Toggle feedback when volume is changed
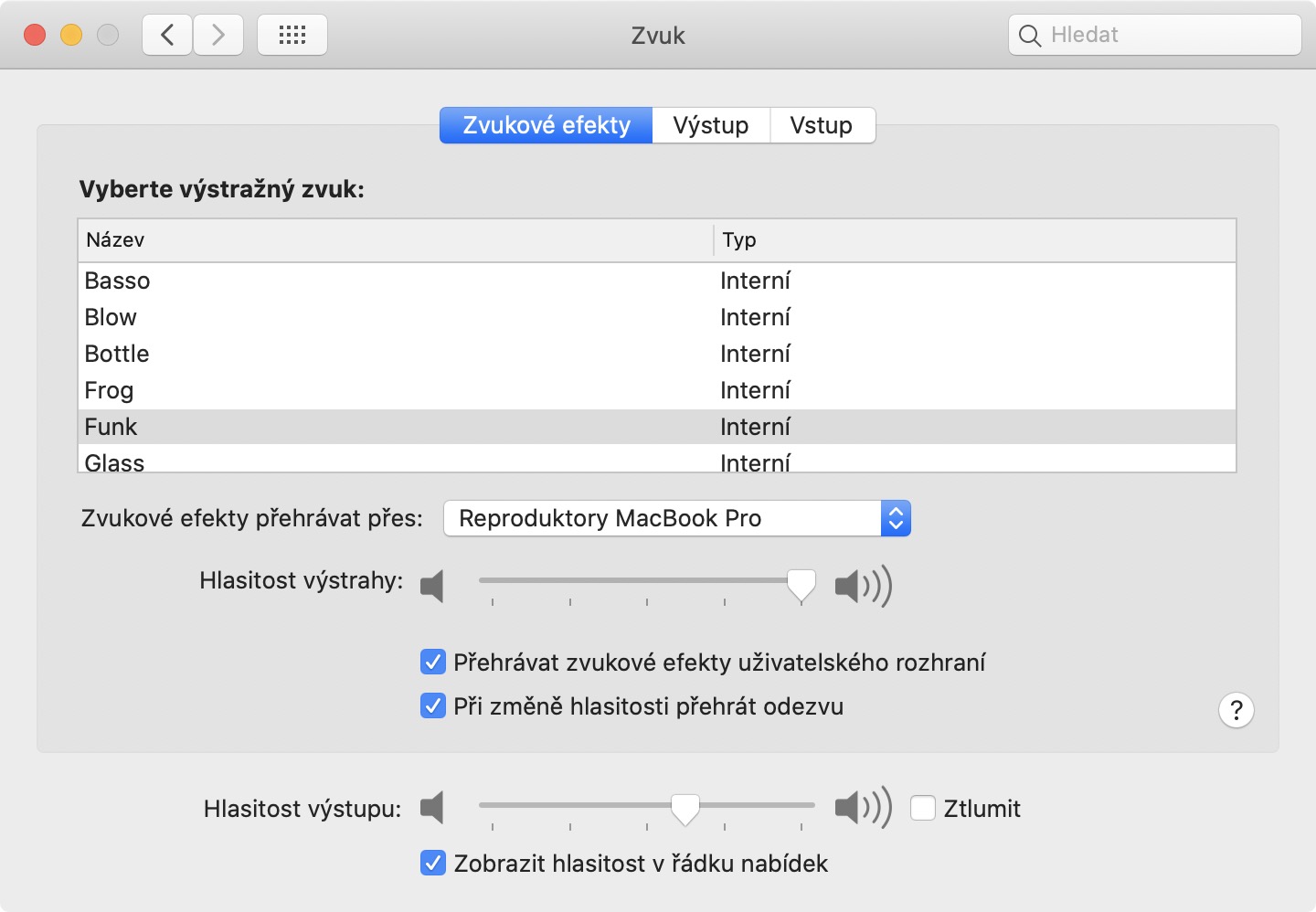Image resolution: width=1316 pixels, height=912 pixels. (x=433, y=705)
